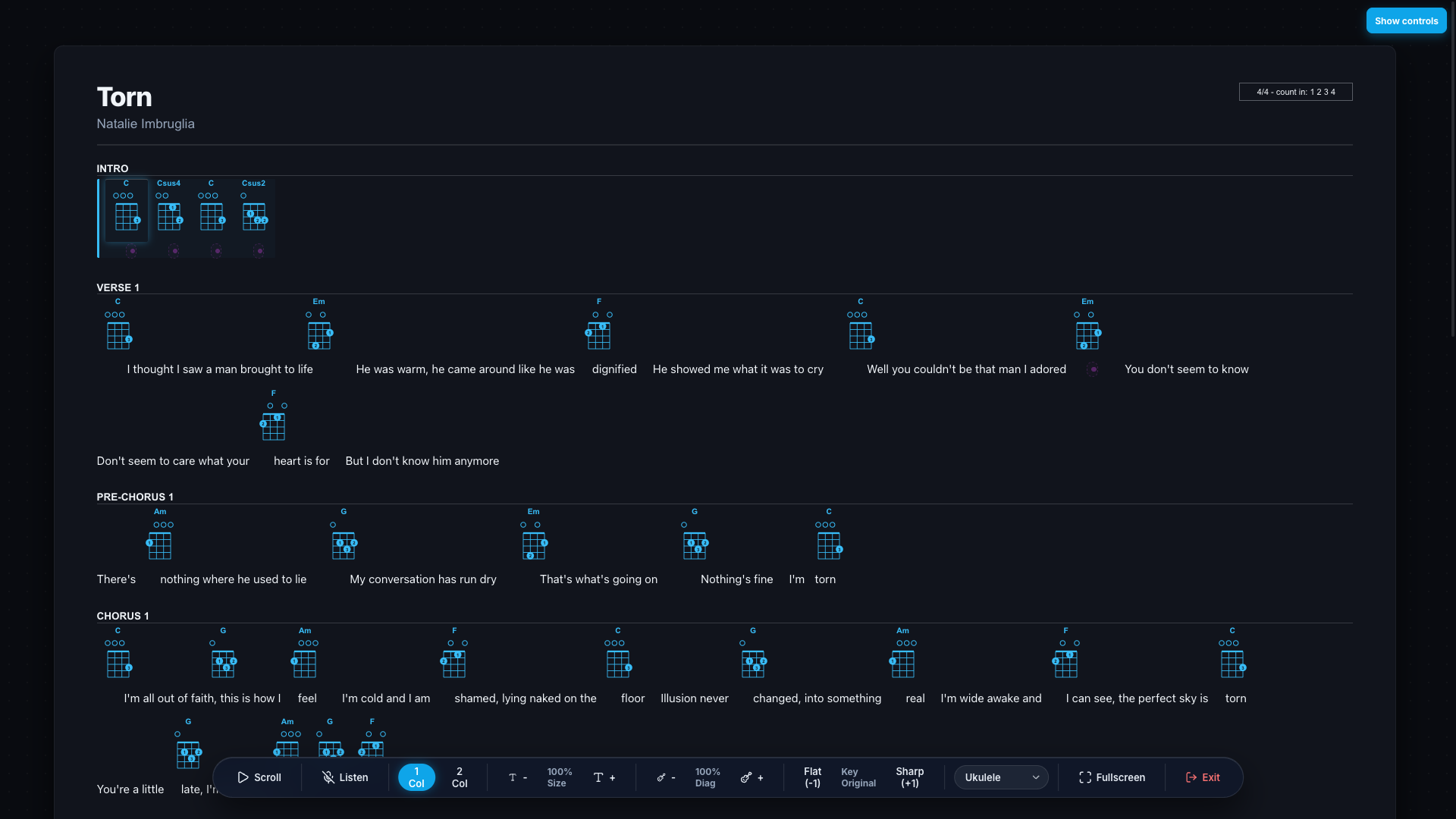Click F chord above "heart is for"
Viewport: 1456px width, 819px height.
[x=274, y=416]
